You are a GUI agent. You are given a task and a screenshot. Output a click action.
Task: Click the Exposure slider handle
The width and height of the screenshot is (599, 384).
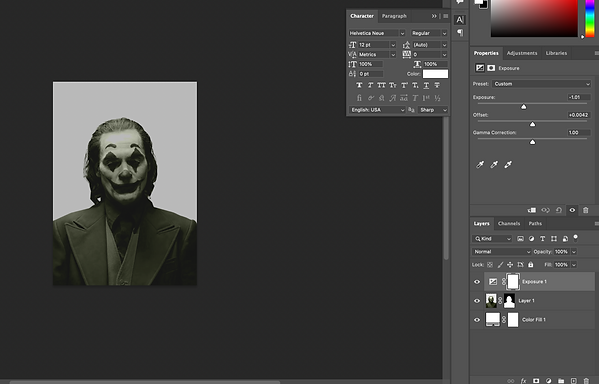(524, 107)
